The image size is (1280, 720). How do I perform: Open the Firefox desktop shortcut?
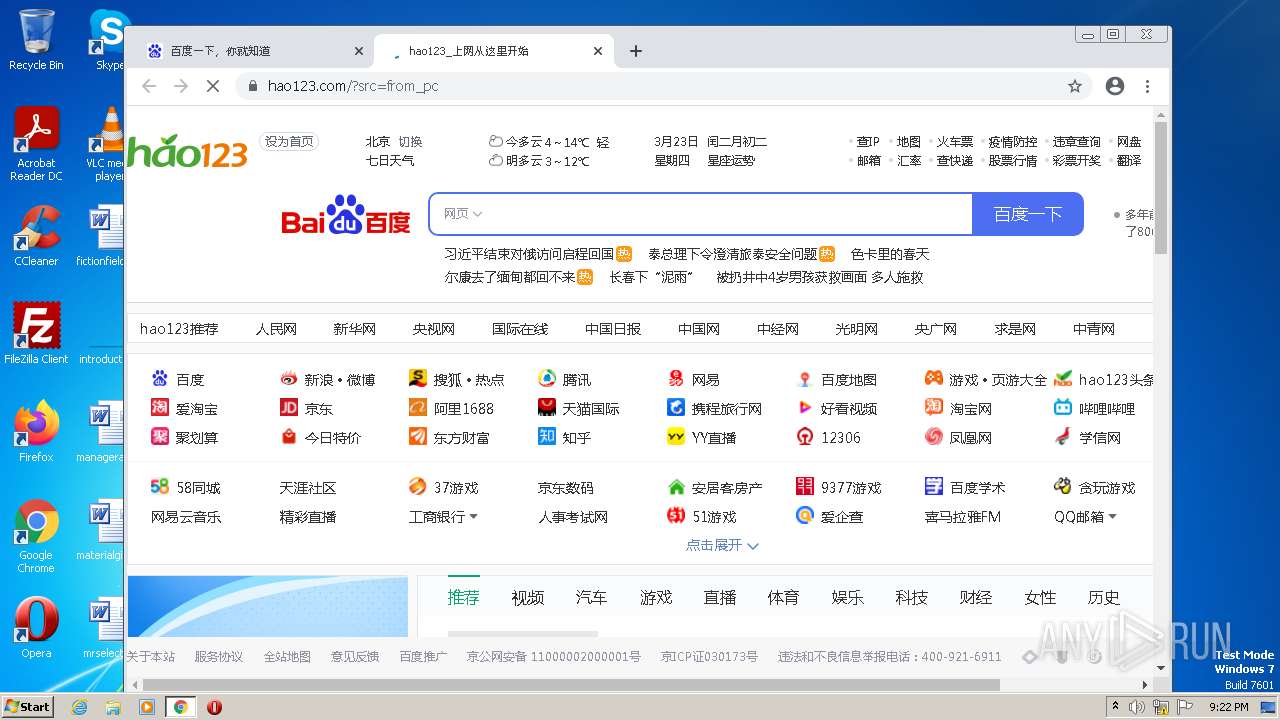click(x=36, y=432)
